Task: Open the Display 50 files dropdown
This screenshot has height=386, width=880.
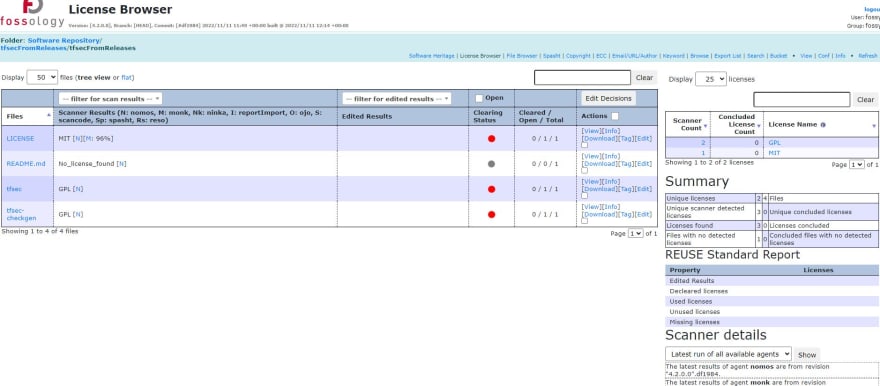Action: click(x=42, y=77)
